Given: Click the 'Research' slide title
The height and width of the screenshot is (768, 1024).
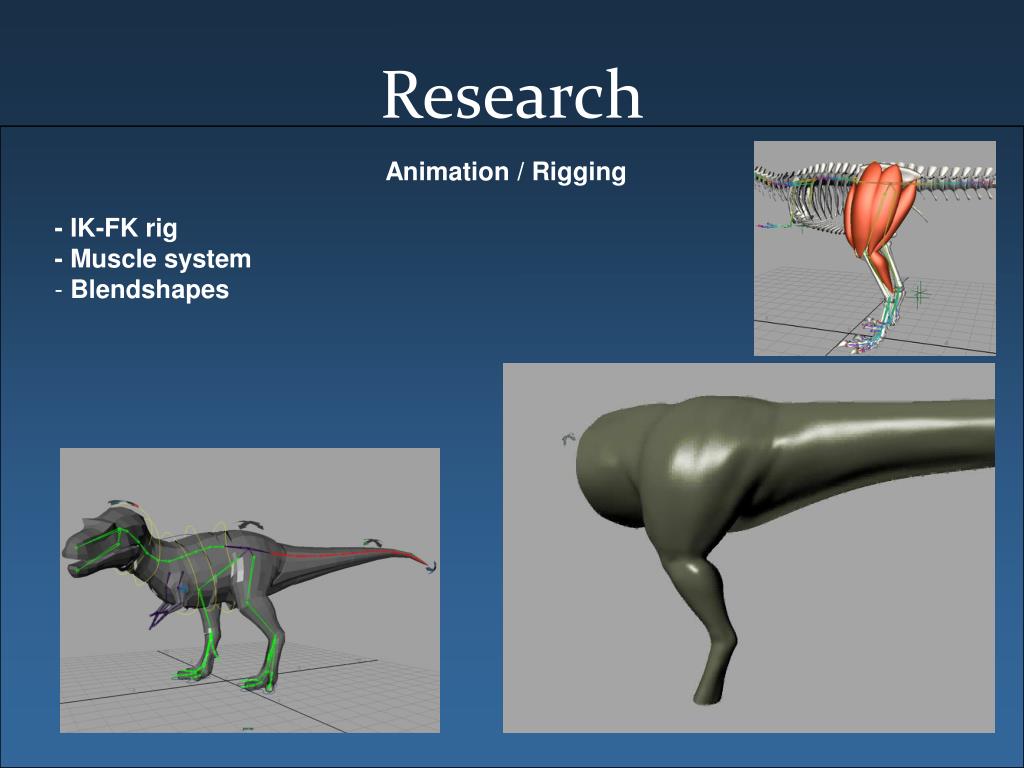Looking at the screenshot, I should click(512, 95).
